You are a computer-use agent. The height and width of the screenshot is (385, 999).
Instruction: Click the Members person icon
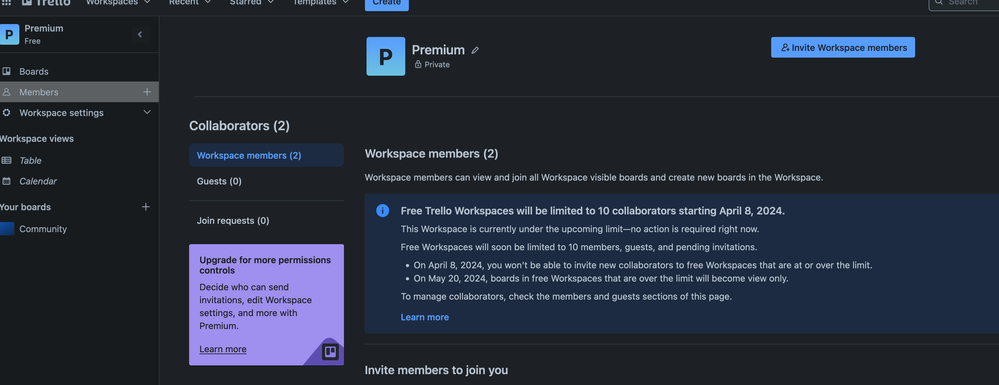pyautogui.click(x=6, y=92)
